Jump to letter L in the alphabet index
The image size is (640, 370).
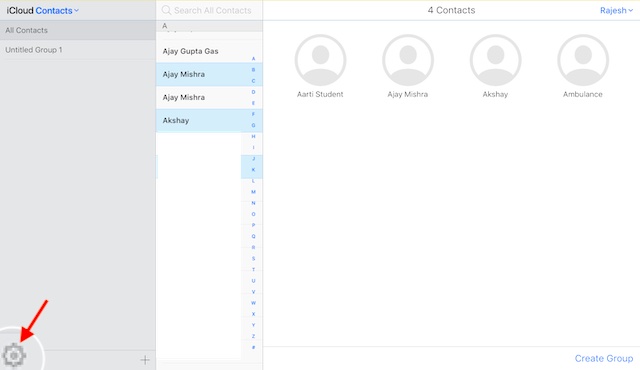pyautogui.click(x=253, y=181)
